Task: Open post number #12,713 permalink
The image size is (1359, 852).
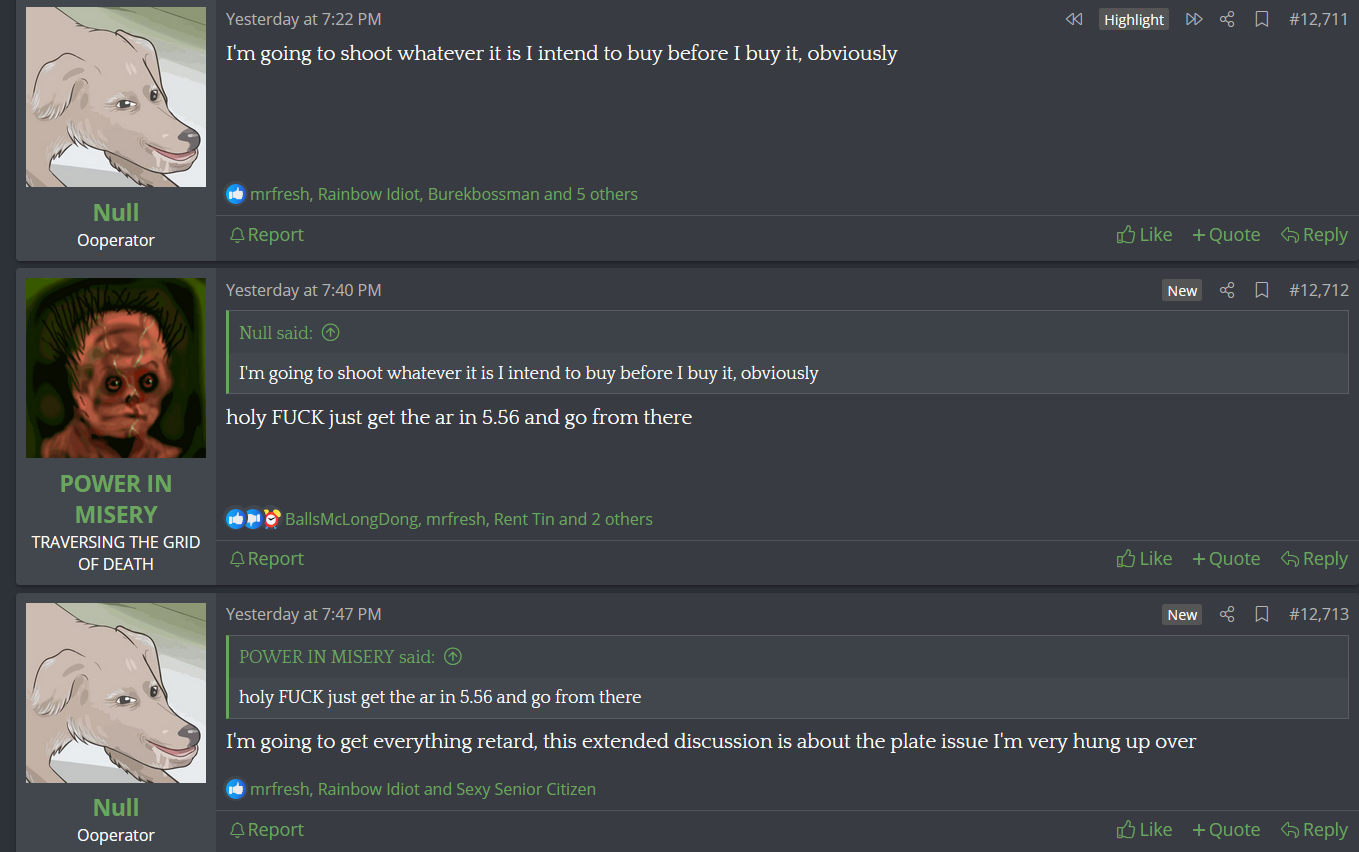Action: click(x=1318, y=614)
